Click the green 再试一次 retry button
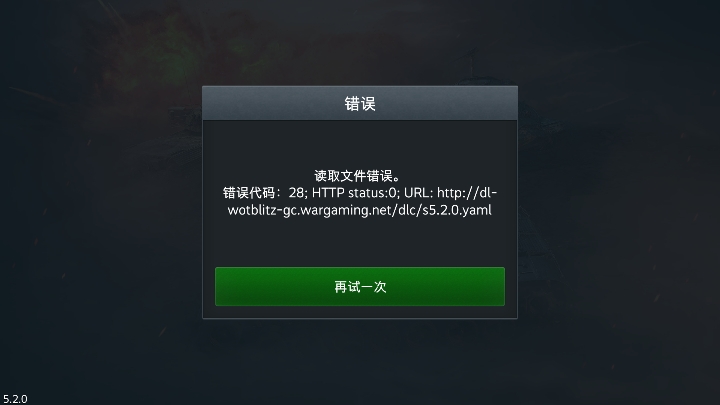 click(360, 287)
